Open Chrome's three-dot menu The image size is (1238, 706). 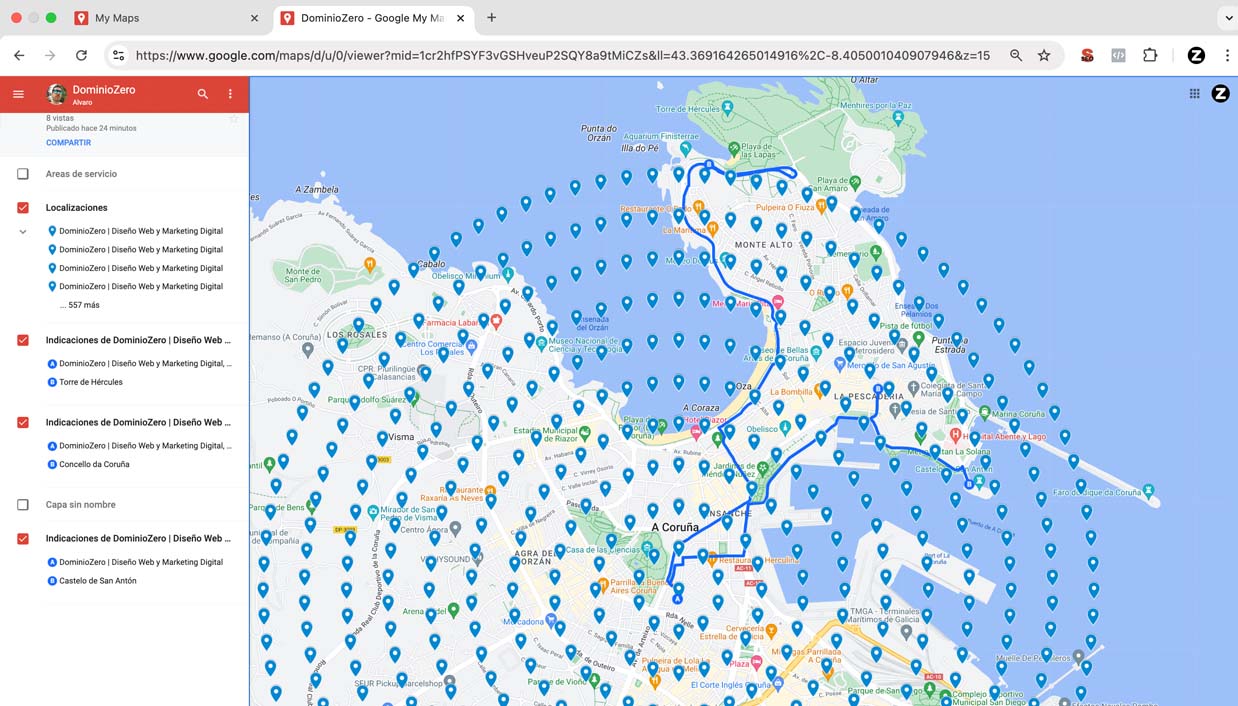[x=1227, y=56]
